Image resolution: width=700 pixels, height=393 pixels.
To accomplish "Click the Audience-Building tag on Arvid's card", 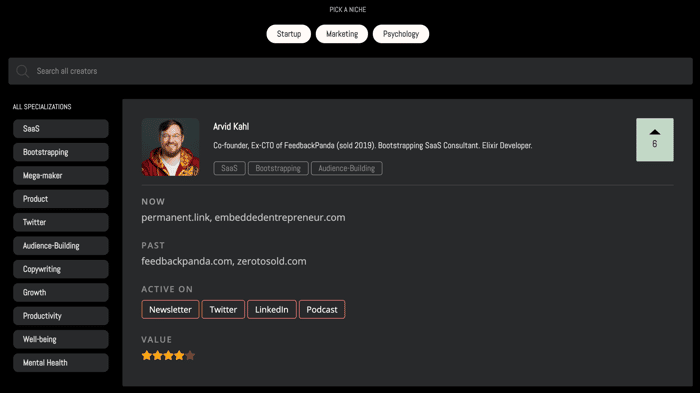I will click(x=346, y=168).
